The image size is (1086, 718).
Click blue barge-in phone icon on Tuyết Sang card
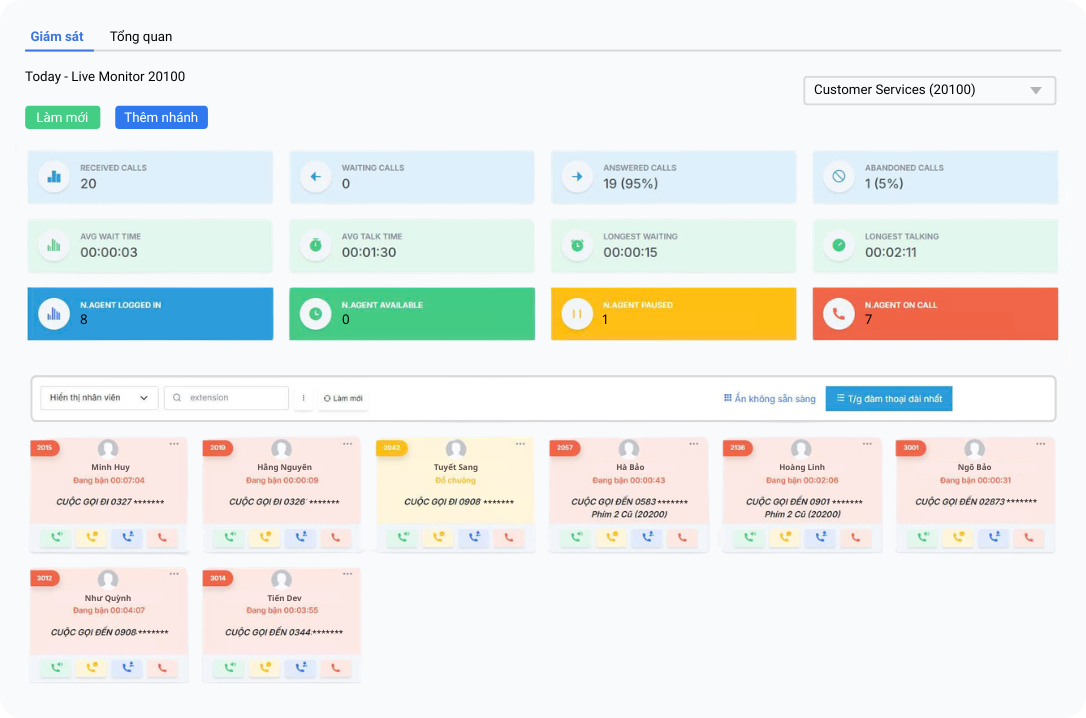tap(474, 537)
